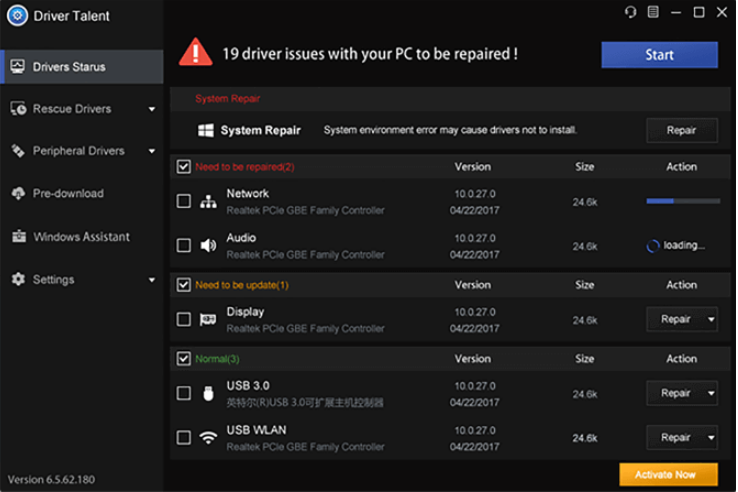Click the green Normal(3) label
Image resolution: width=738 pixels, height=492 pixels.
[x=217, y=359]
